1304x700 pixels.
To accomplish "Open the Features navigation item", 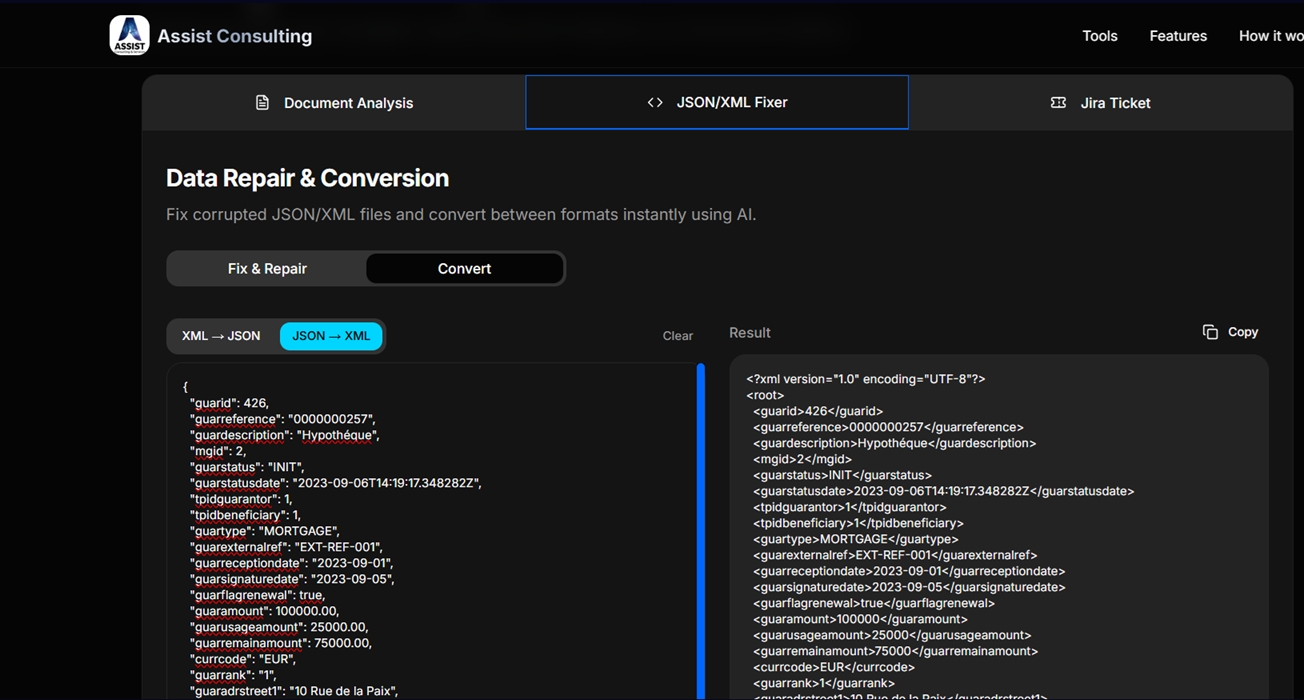I will 1178,36.
